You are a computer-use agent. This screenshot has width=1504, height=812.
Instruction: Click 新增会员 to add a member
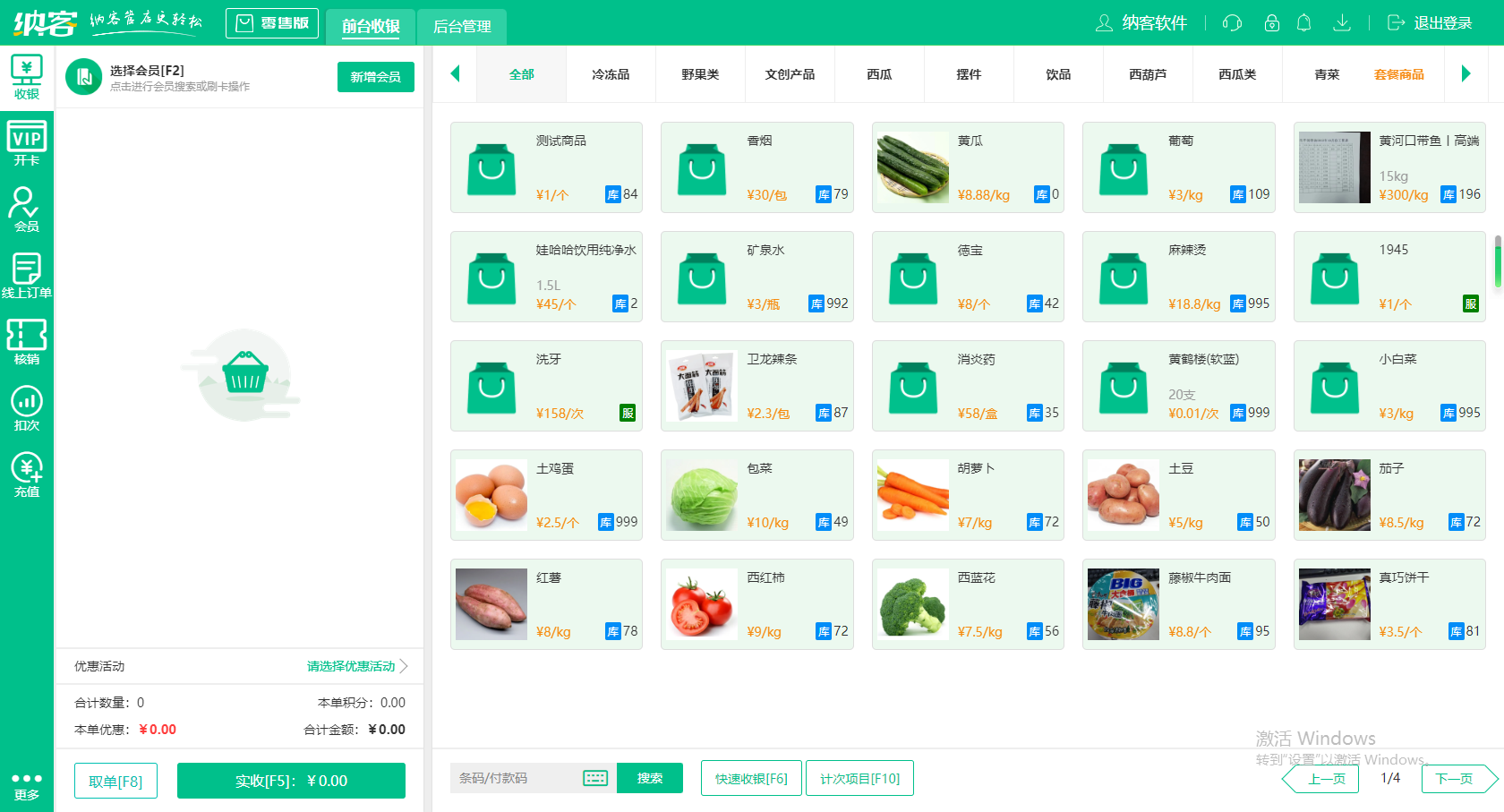click(x=375, y=77)
